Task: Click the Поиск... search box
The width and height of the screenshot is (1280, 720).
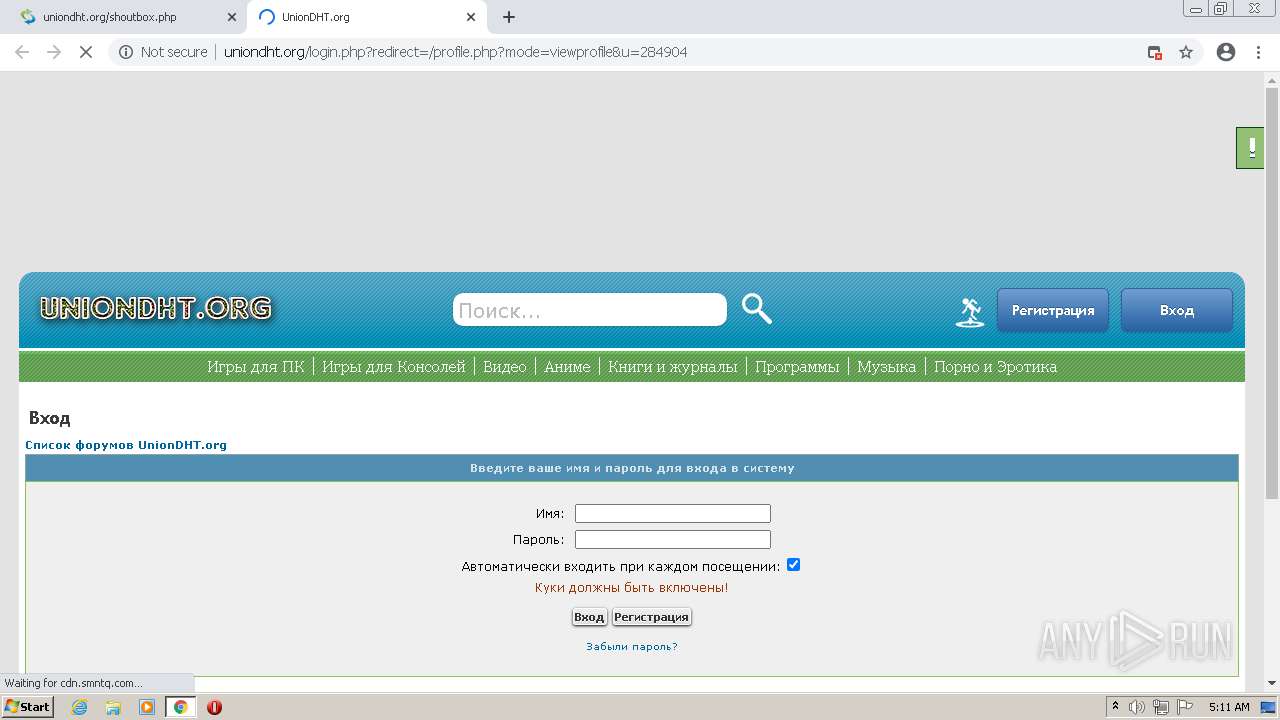Action: 590,310
